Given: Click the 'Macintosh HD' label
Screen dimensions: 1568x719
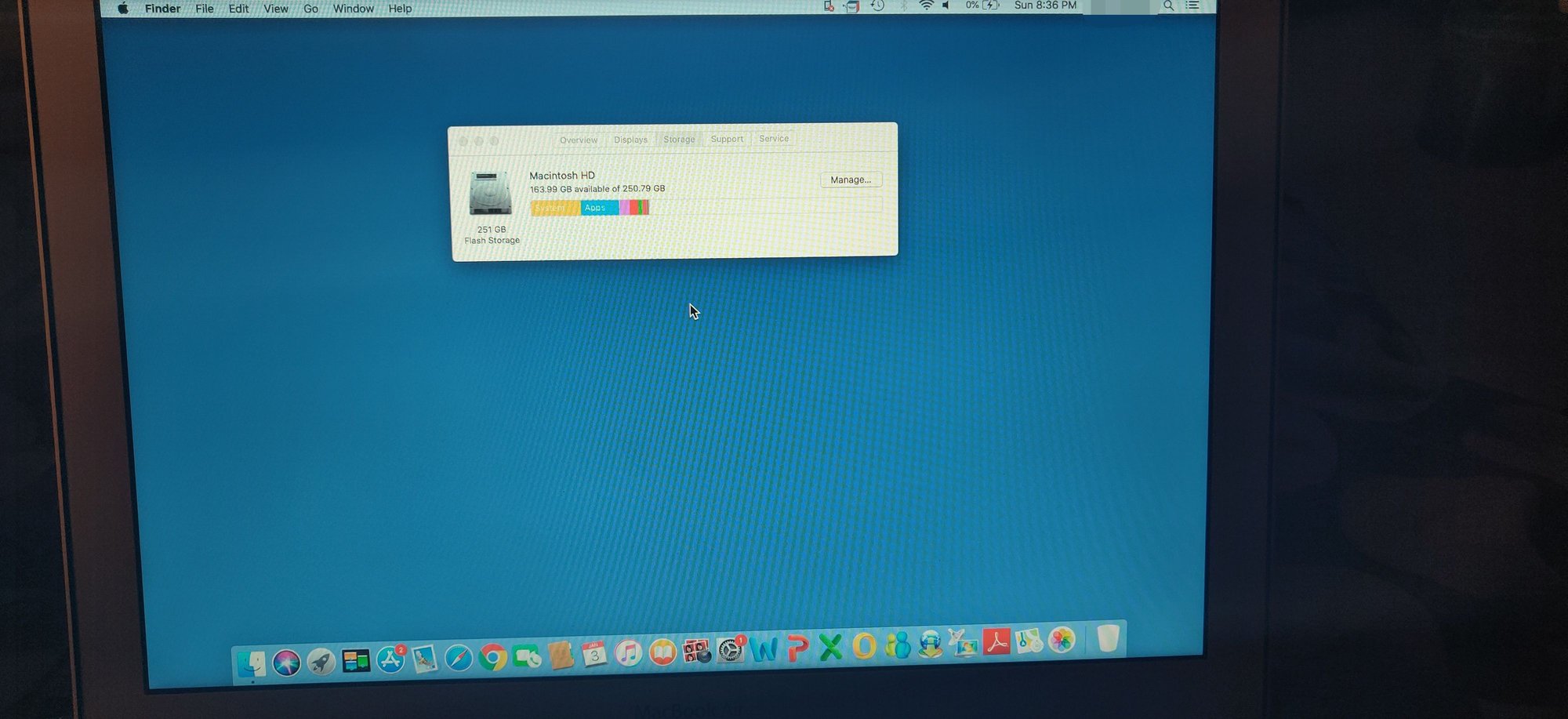Looking at the screenshot, I should coord(562,176).
